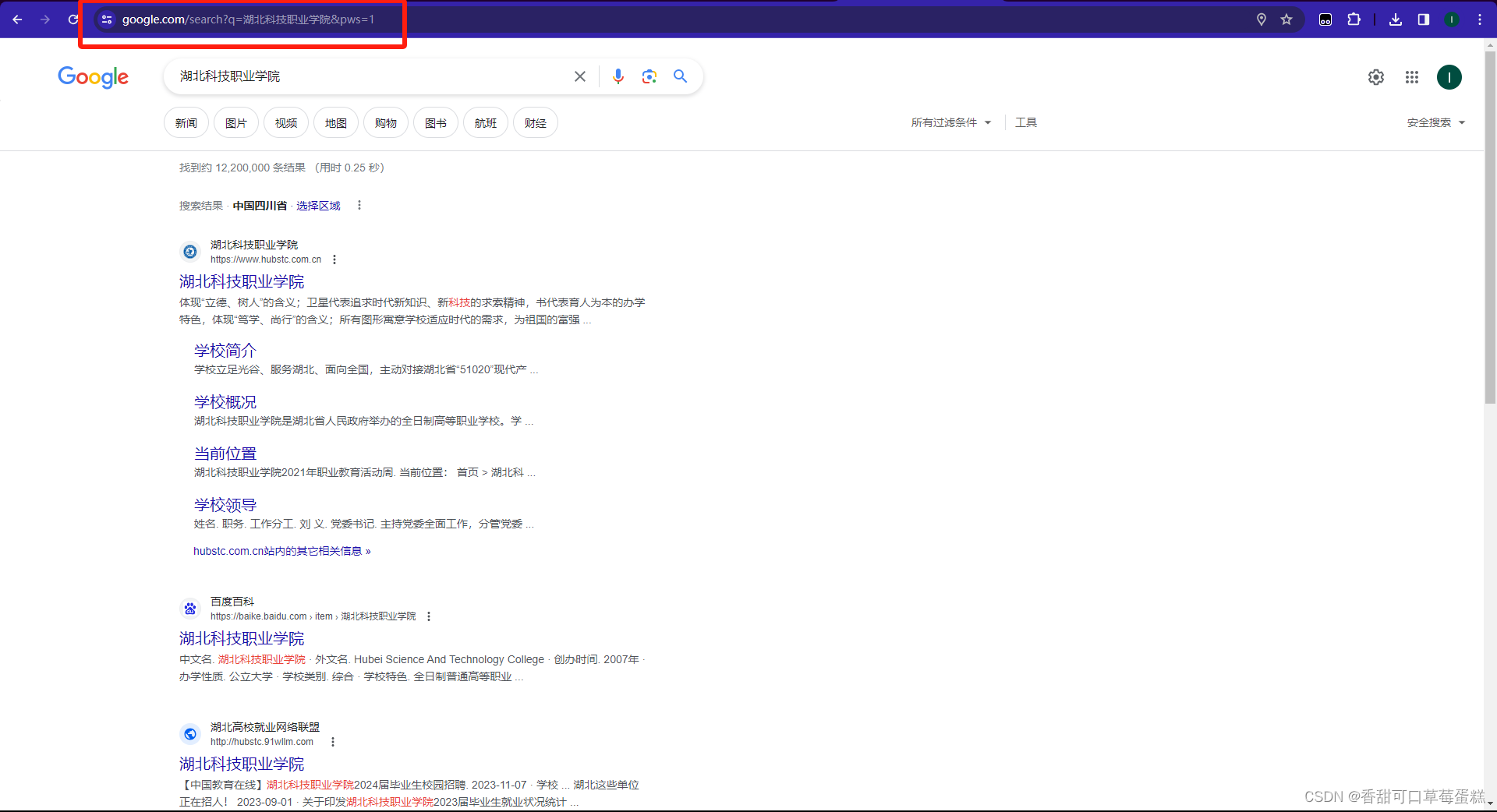The image size is (1497, 812).
Task: Select the 航班 filter tab
Action: pyautogui.click(x=486, y=123)
